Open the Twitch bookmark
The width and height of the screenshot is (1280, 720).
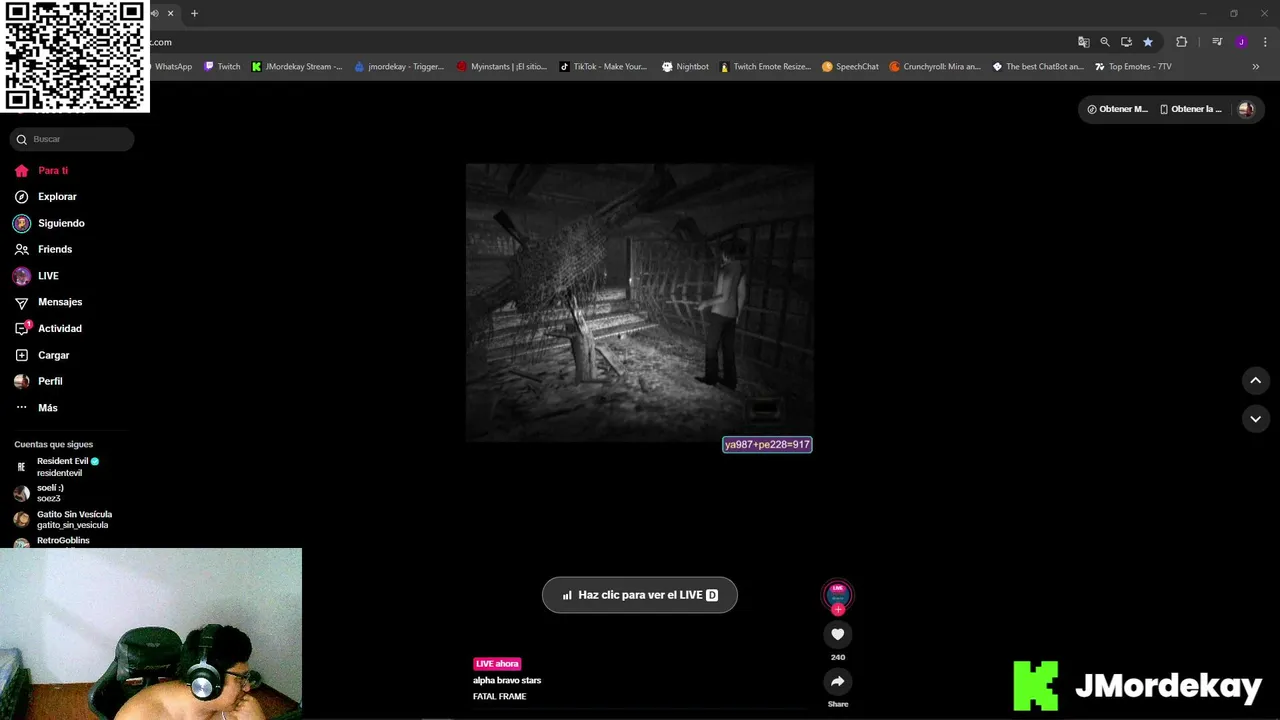[x=222, y=67]
